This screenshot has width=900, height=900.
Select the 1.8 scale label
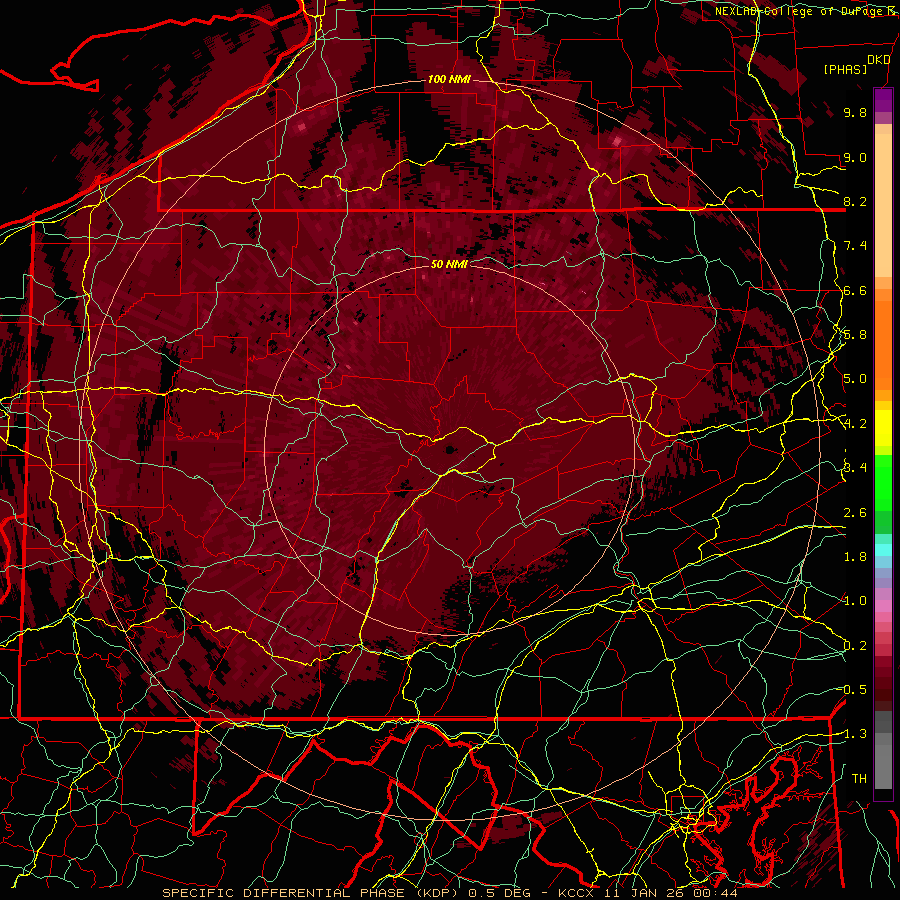[x=855, y=557]
